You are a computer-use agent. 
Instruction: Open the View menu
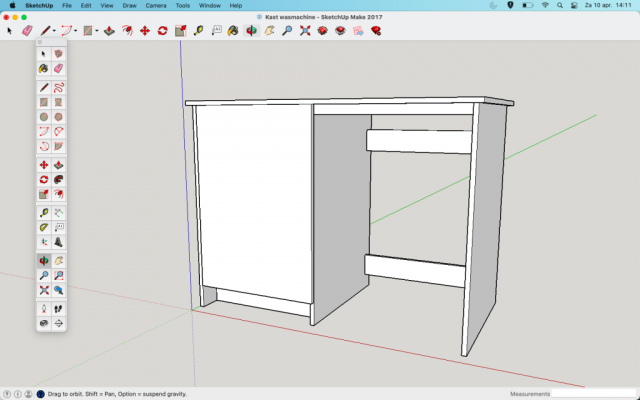(x=107, y=6)
